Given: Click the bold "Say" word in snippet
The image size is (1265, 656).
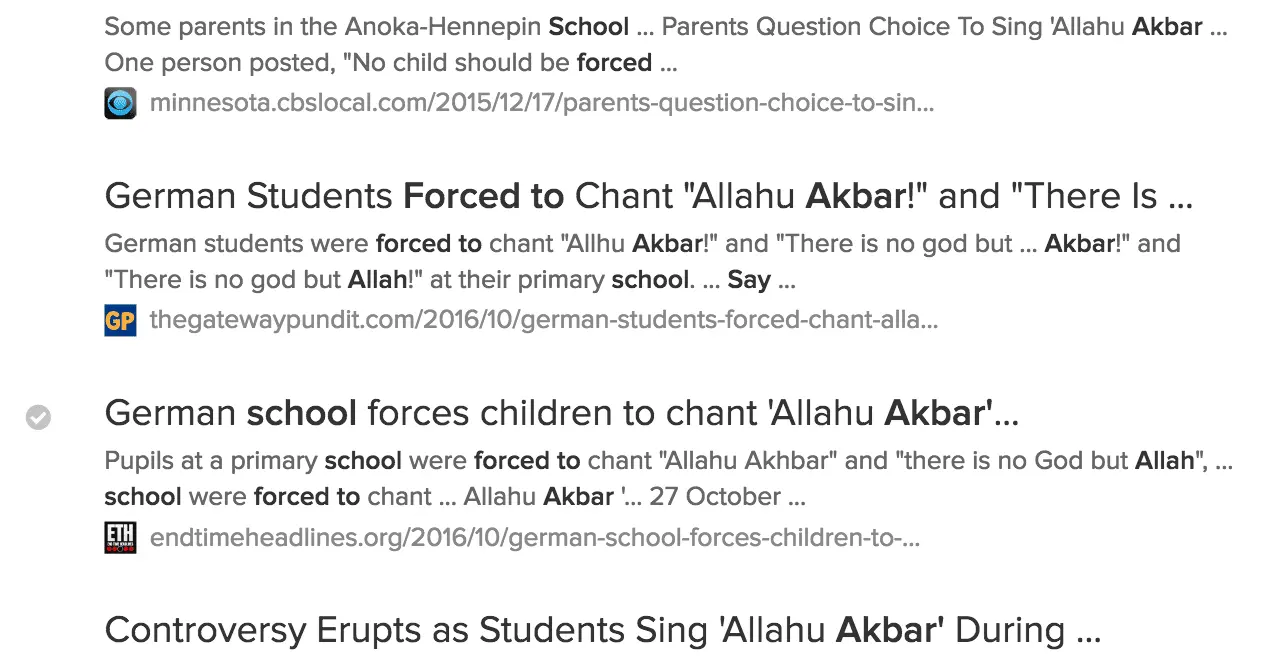Looking at the screenshot, I should click(x=749, y=280).
